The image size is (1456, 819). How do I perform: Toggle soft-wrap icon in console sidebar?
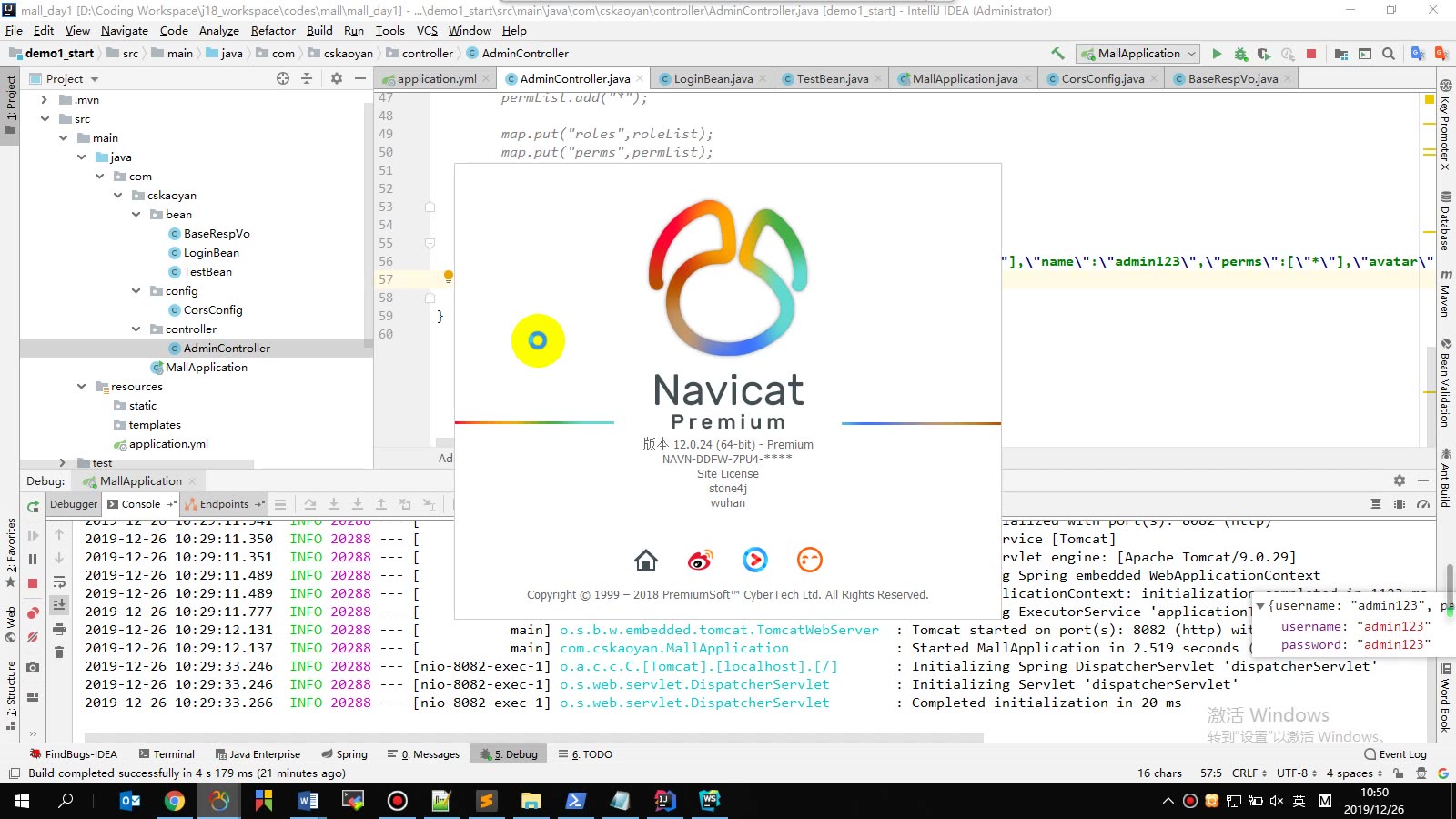click(x=59, y=582)
